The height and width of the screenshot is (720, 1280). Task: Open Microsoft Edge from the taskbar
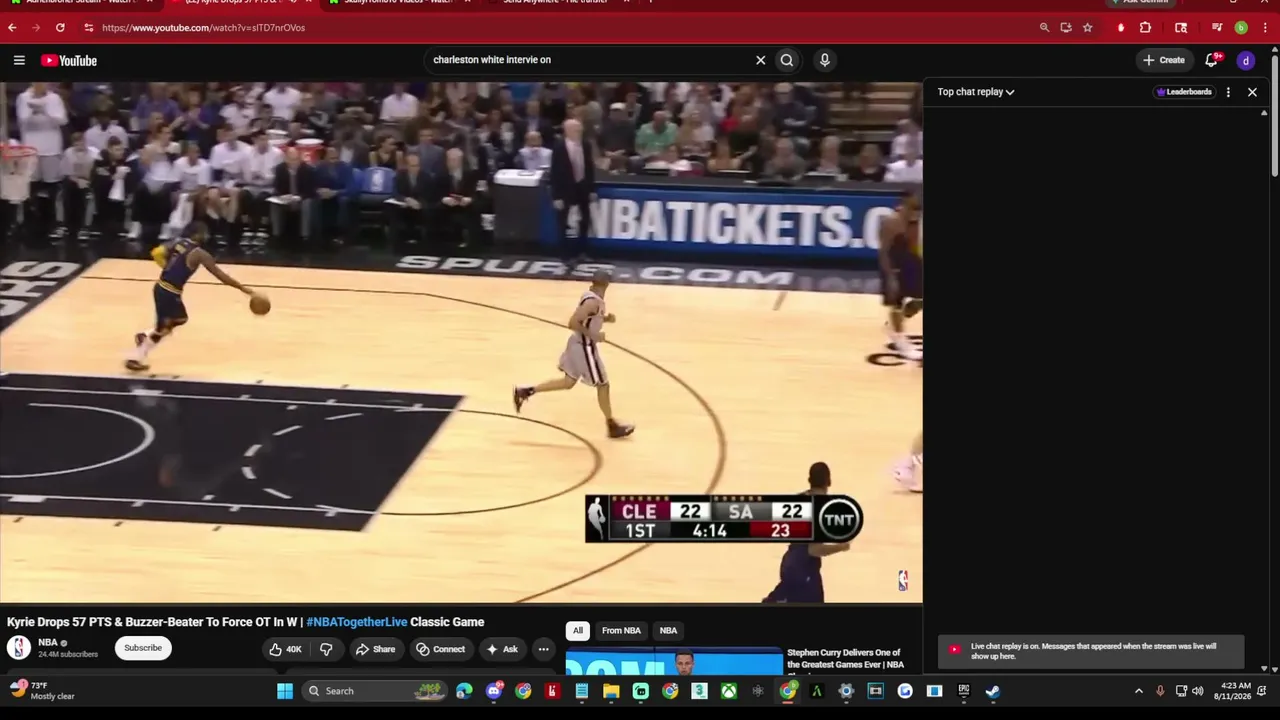pos(464,691)
